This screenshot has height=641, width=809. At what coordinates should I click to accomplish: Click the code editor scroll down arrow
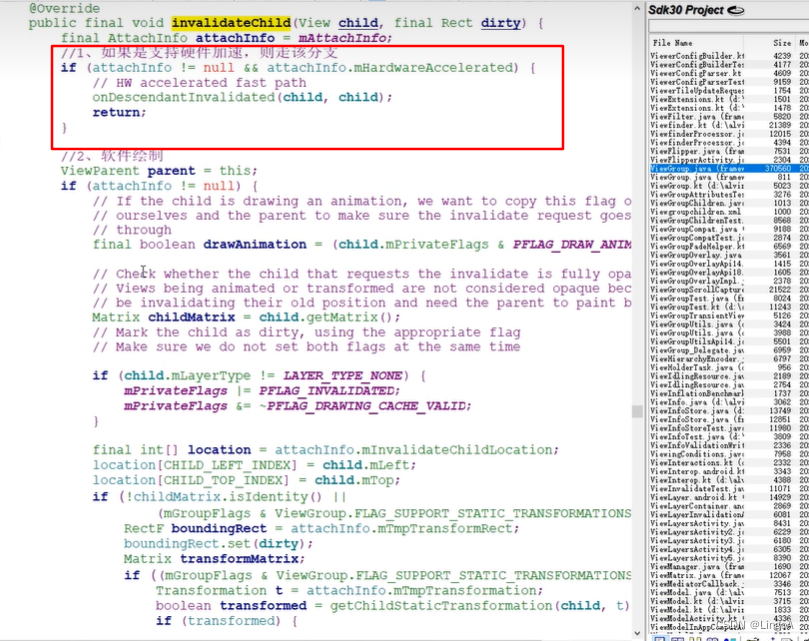(637, 633)
